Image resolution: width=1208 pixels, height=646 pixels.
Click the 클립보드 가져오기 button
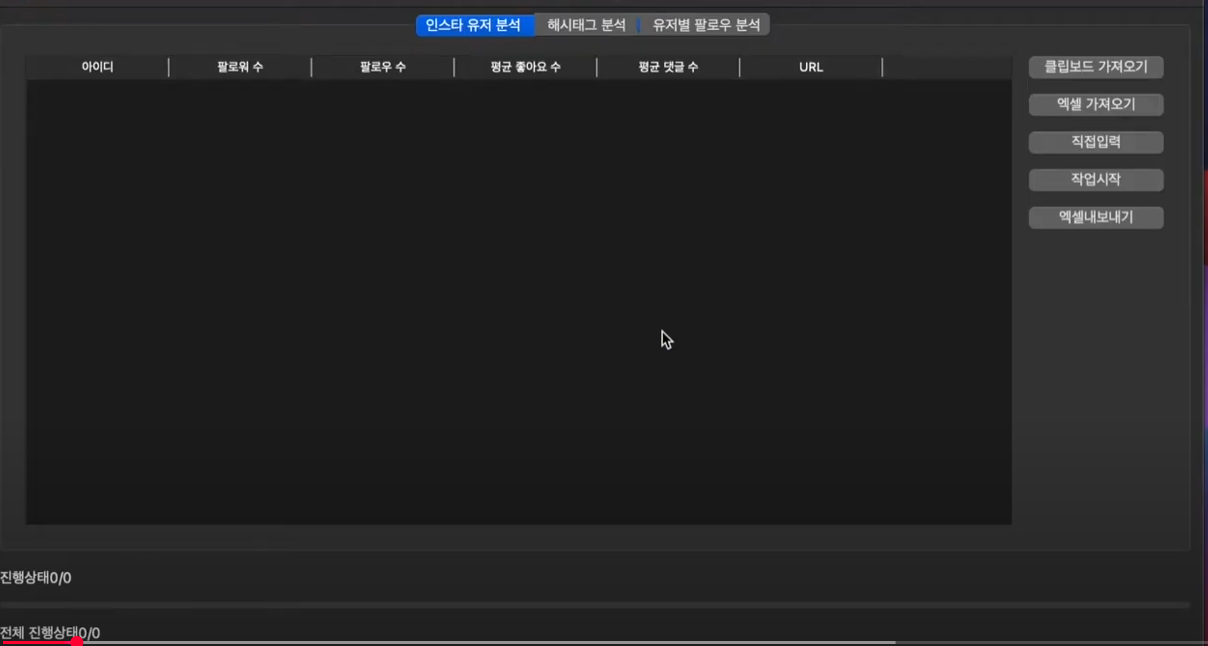coord(1095,67)
